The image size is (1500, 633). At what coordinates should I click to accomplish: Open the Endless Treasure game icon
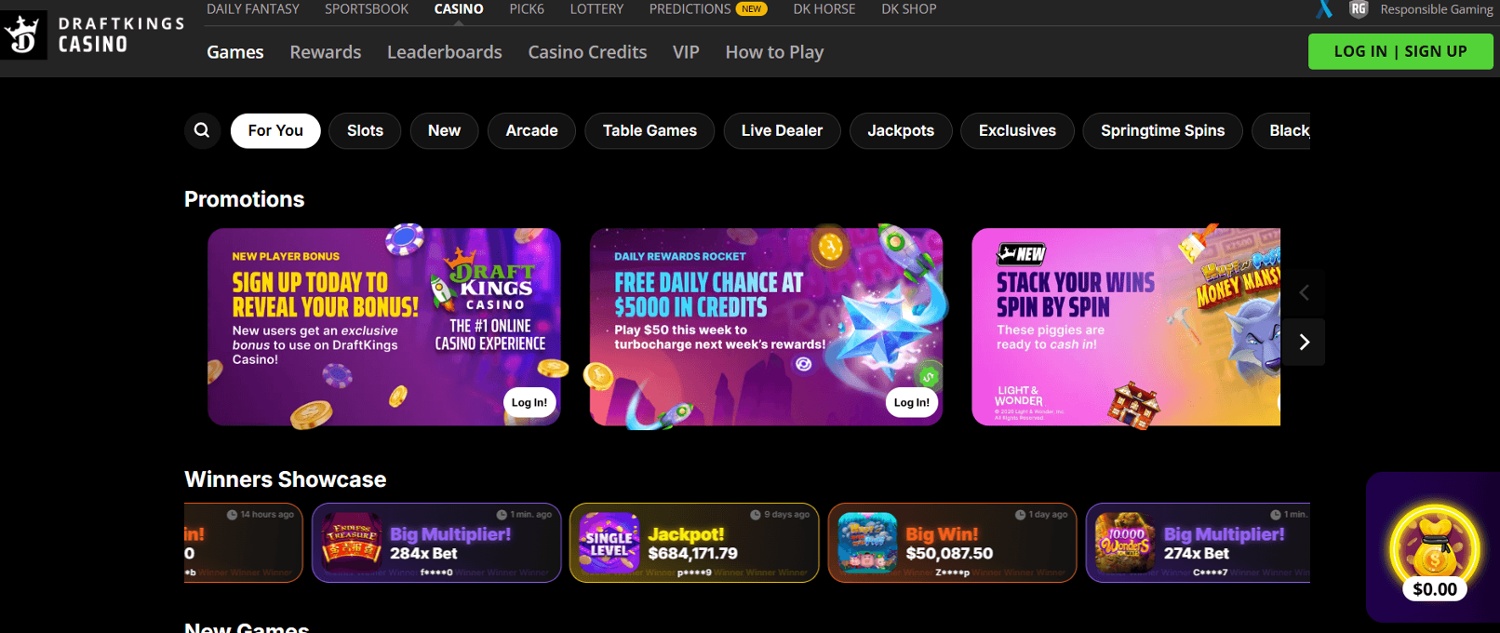(x=352, y=543)
